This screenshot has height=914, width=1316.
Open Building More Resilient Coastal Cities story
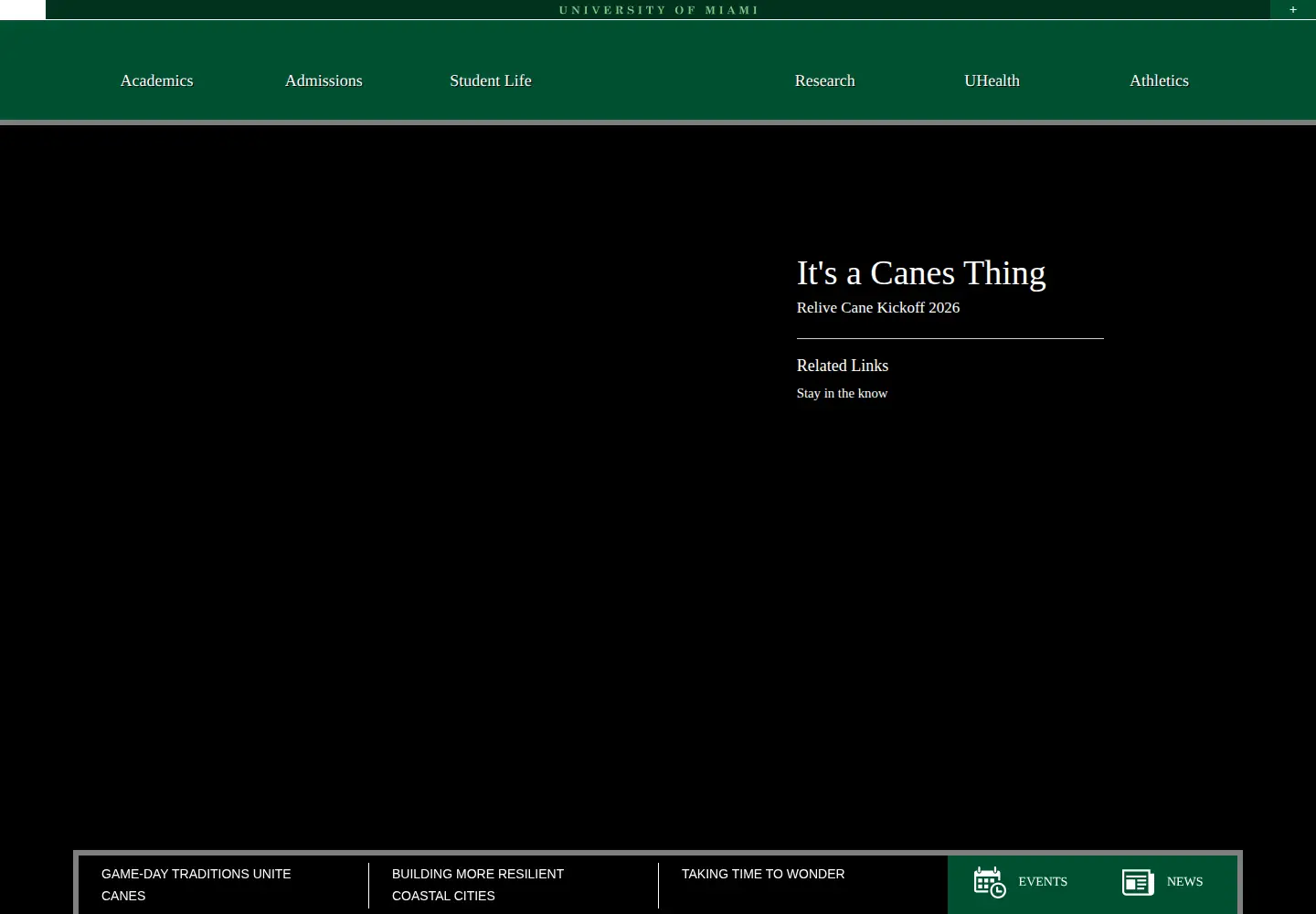(478, 885)
